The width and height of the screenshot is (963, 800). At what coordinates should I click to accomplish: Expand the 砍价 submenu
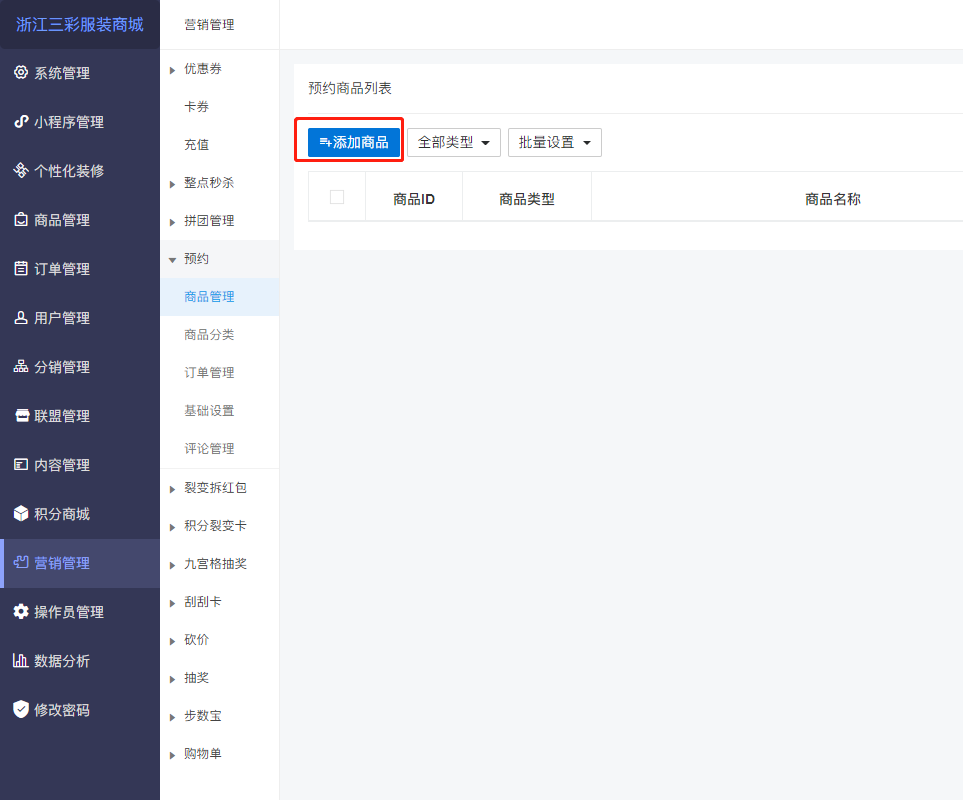[173, 642]
